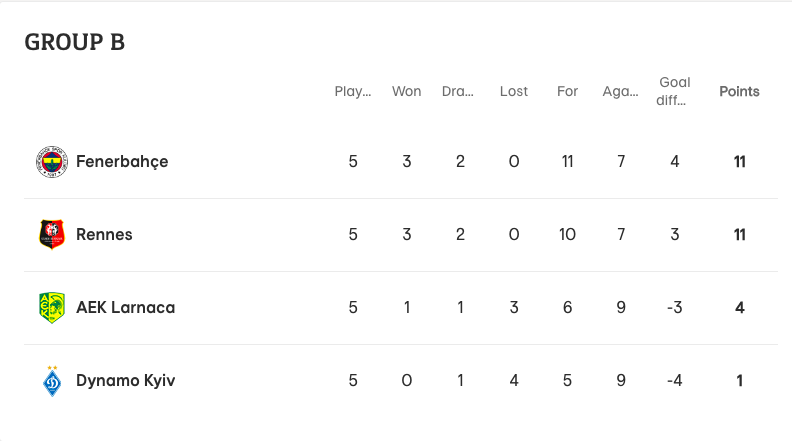The image size is (792, 441).
Task: Click the Points column header
Action: coord(739,91)
